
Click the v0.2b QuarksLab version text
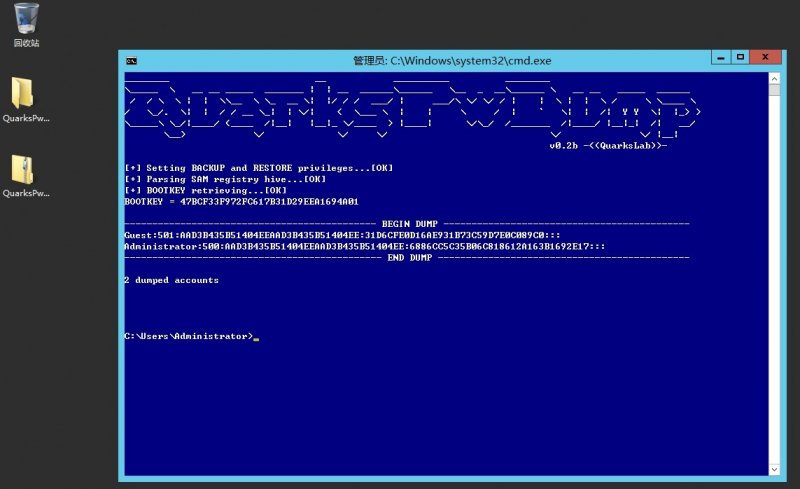coord(608,145)
